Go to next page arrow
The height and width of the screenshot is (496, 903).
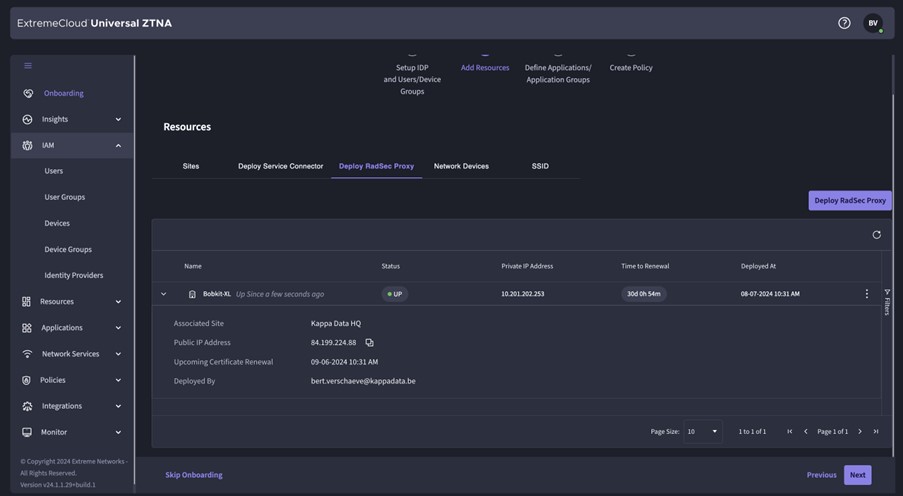(859, 431)
